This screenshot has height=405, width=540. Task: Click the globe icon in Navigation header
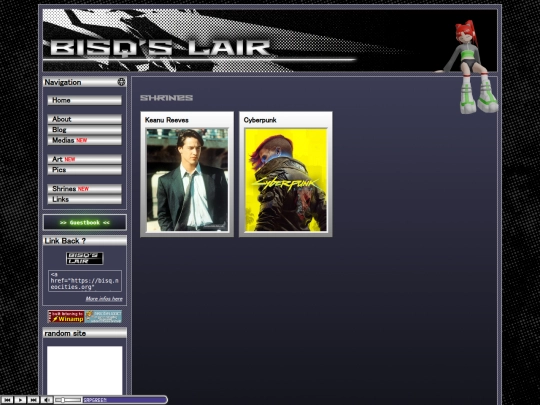pos(121,82)
